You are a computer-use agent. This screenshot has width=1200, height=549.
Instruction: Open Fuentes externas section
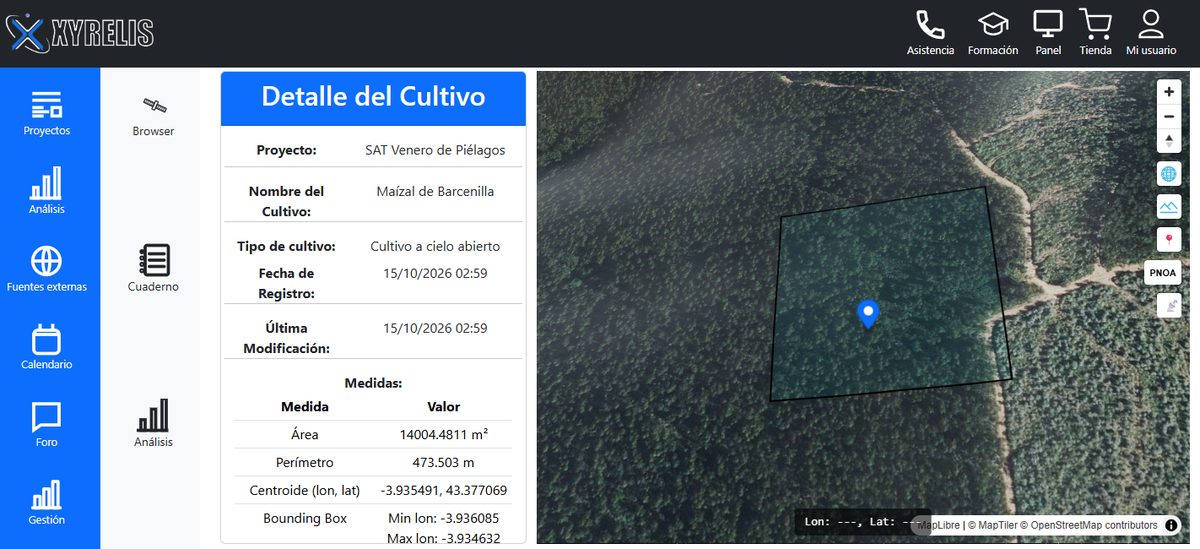(x=47, y=268)
